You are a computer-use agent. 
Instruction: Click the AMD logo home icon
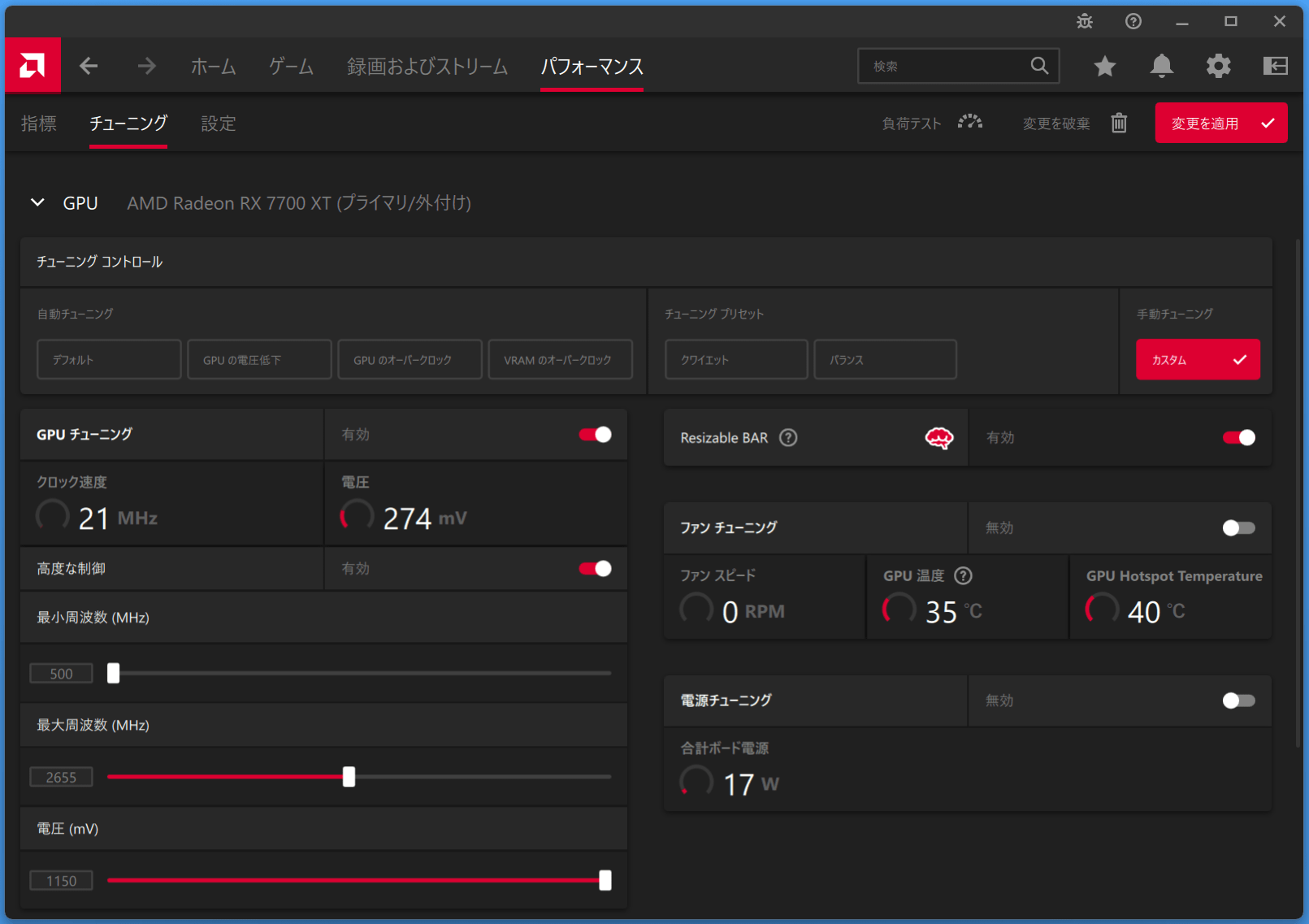[x=33, y=66]
